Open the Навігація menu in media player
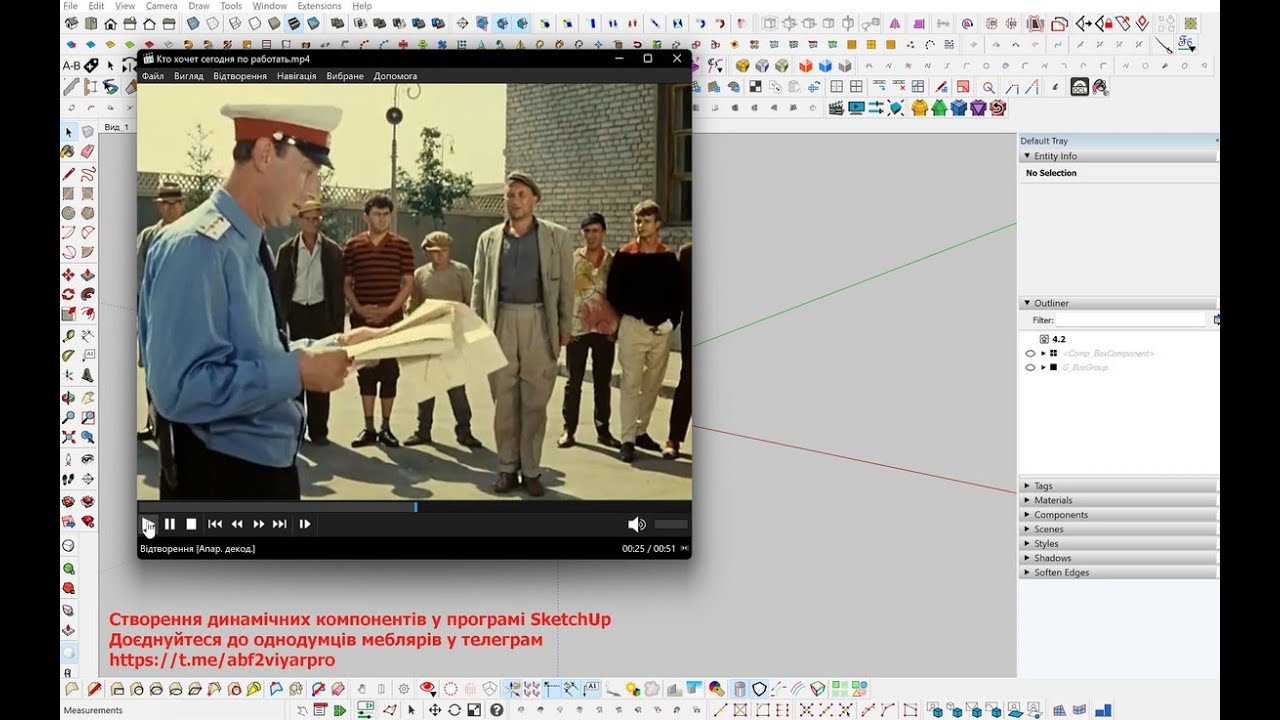Viewport: 1280px width, 720px height. (296, 76)
